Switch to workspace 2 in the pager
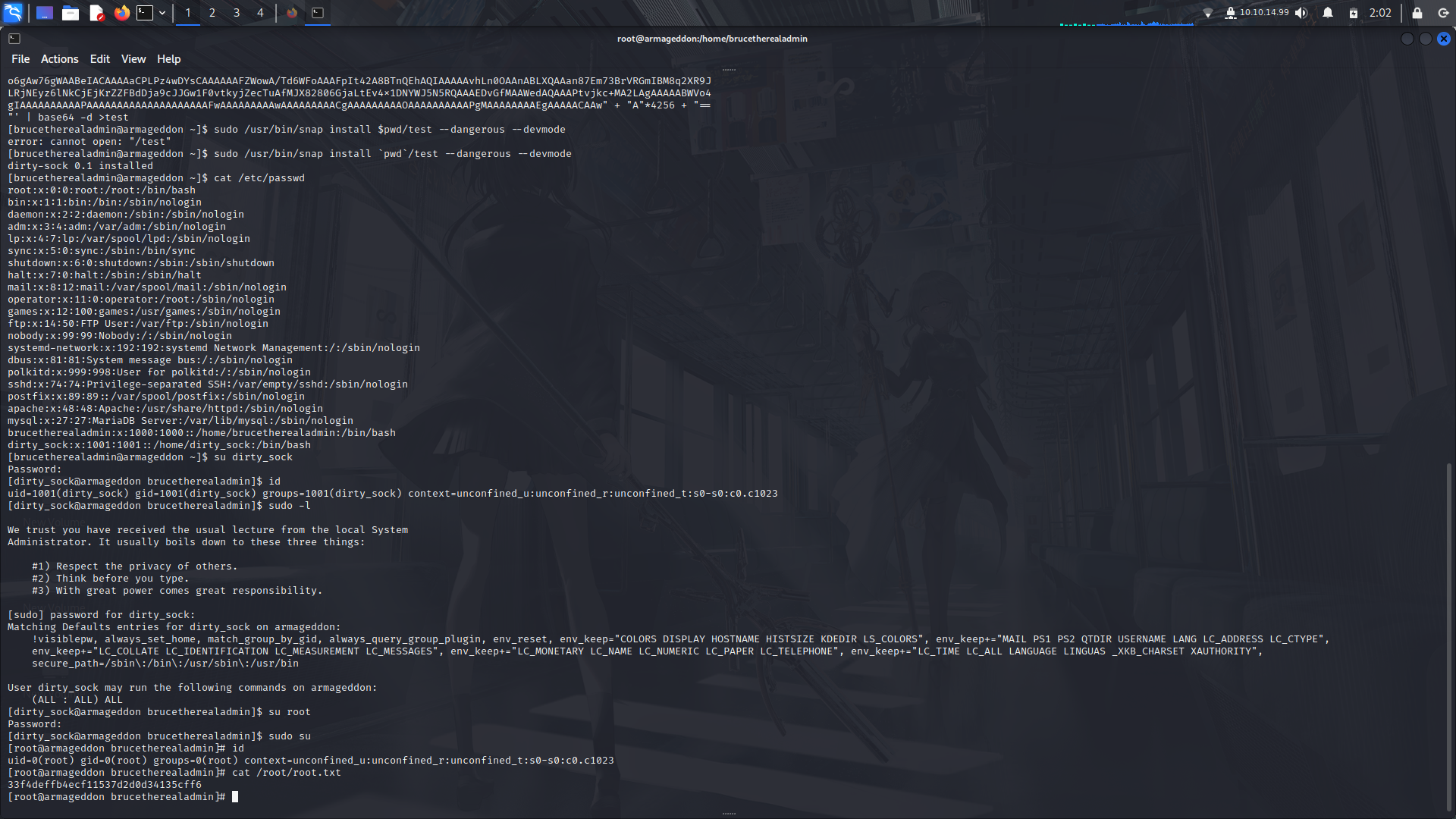The image size is (1456, 819). click(x=212, y=13)
